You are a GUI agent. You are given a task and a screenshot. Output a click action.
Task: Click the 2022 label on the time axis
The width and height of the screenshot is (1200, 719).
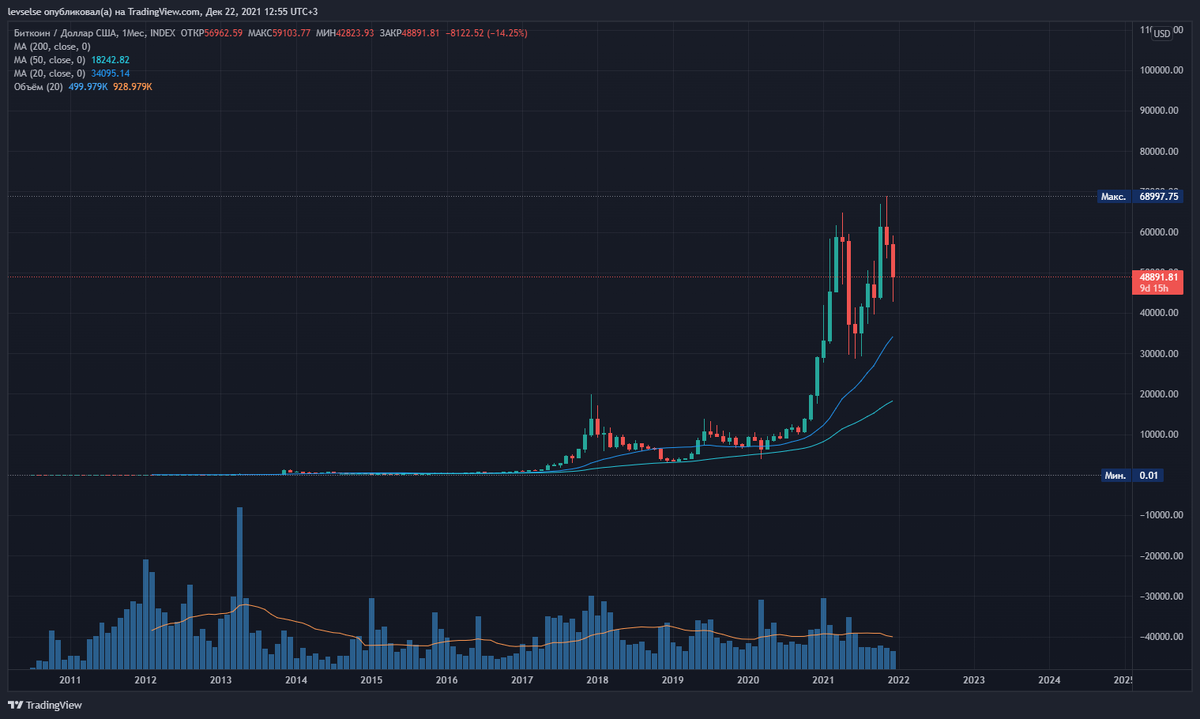click(898, 680)
